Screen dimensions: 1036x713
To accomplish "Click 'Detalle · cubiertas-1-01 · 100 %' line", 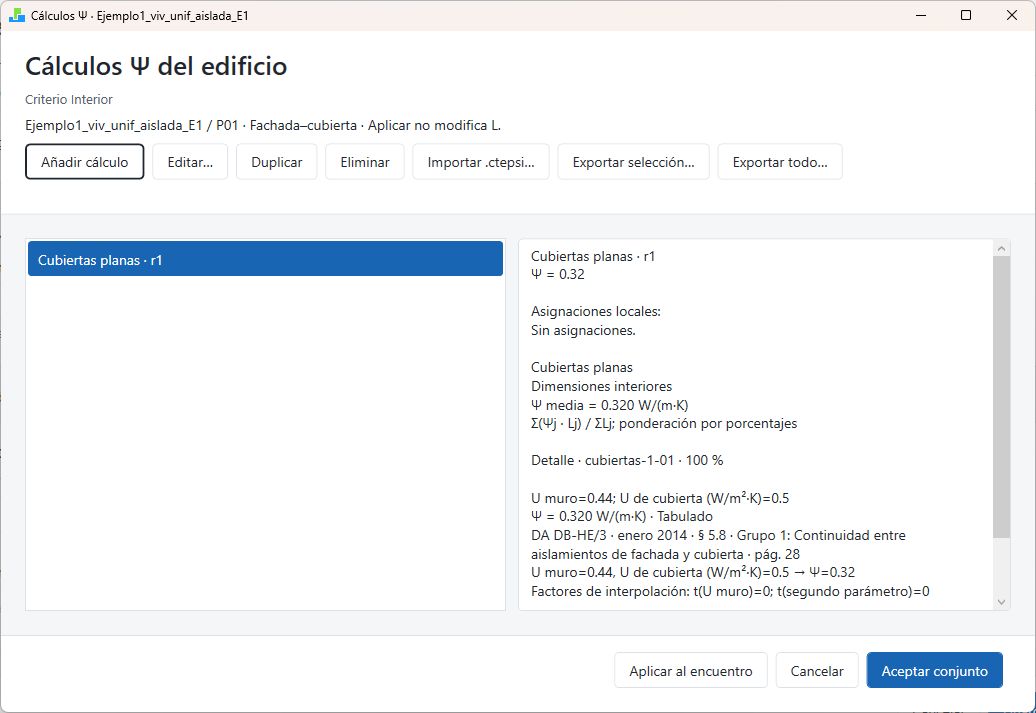I will point(627,461).
